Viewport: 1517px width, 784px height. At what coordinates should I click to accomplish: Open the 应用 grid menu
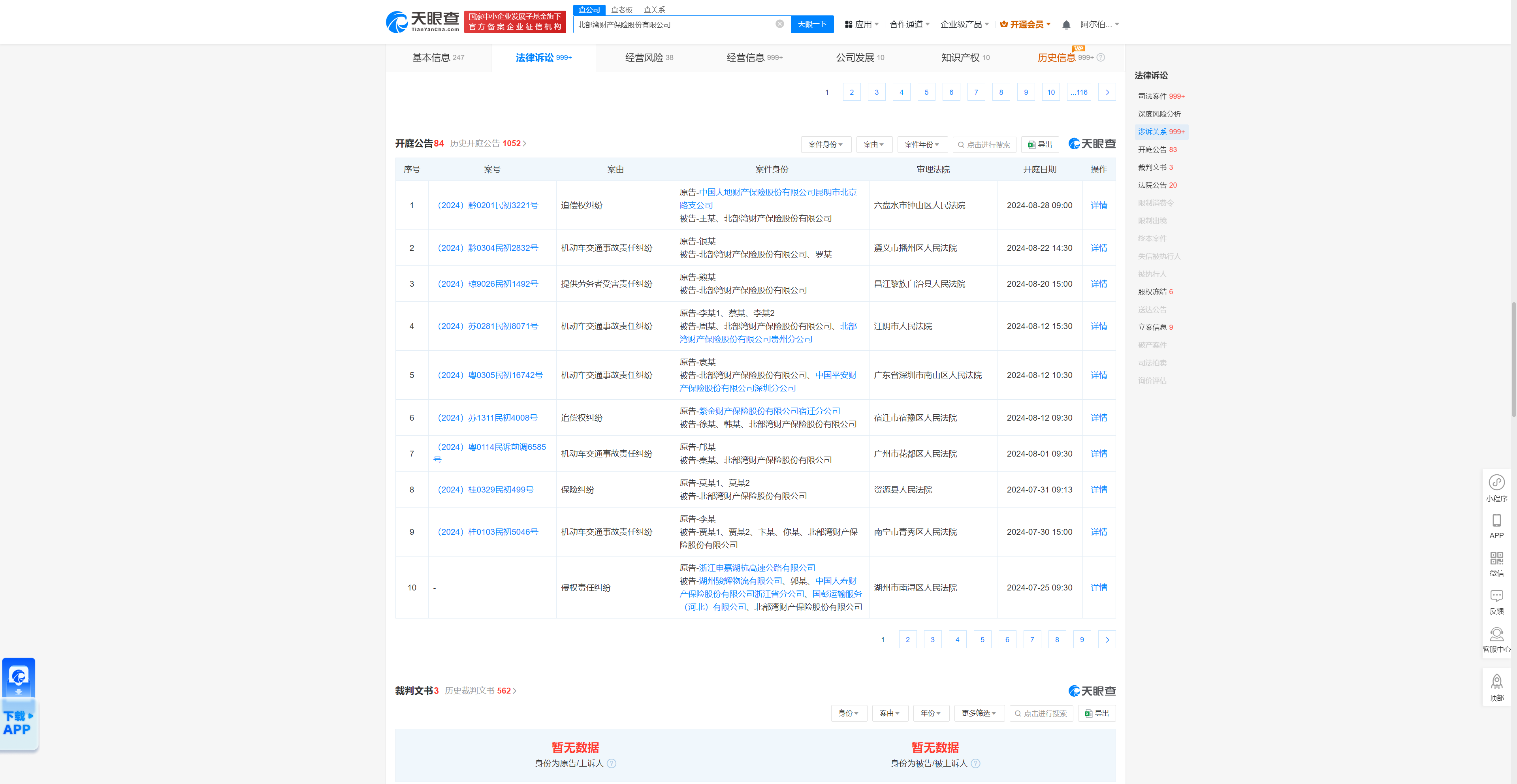pos(862,24)
